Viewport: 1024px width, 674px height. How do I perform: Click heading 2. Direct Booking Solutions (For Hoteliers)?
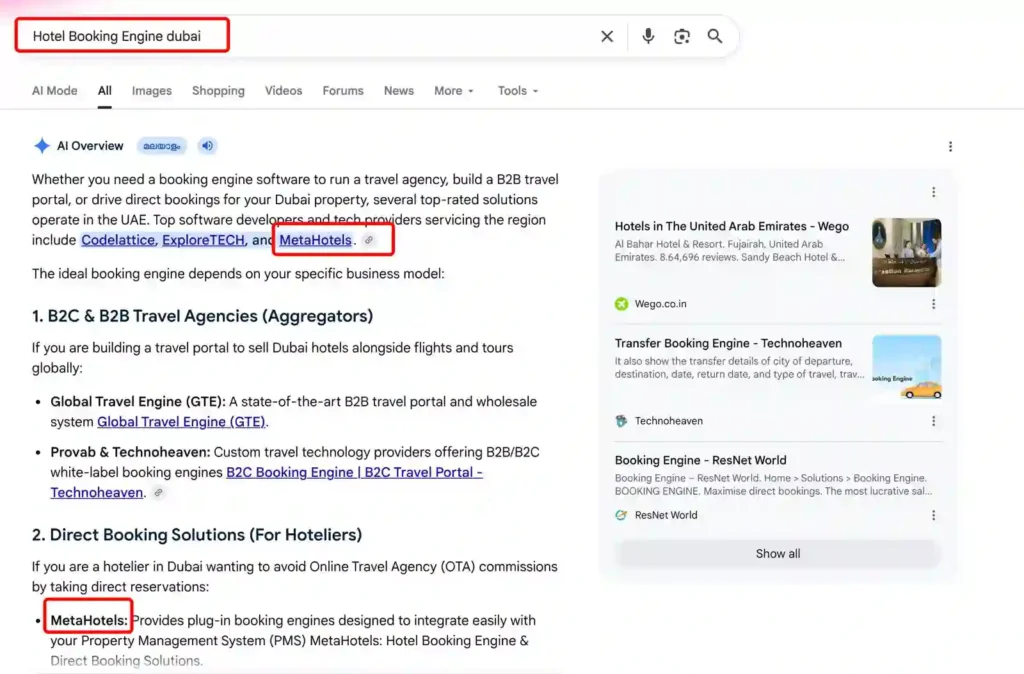pyautogui.click(x=197, y=535)
